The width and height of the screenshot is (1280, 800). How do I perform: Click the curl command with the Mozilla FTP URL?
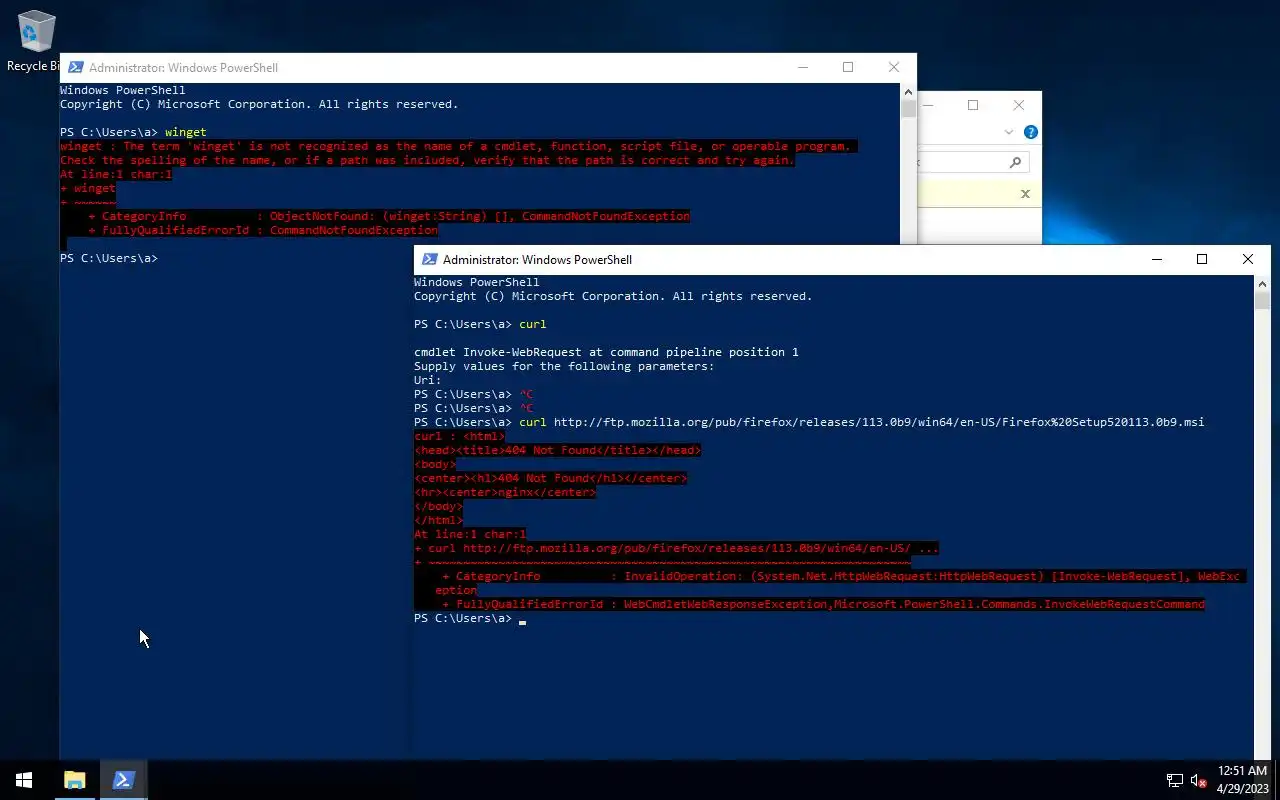tap(861, 422)
